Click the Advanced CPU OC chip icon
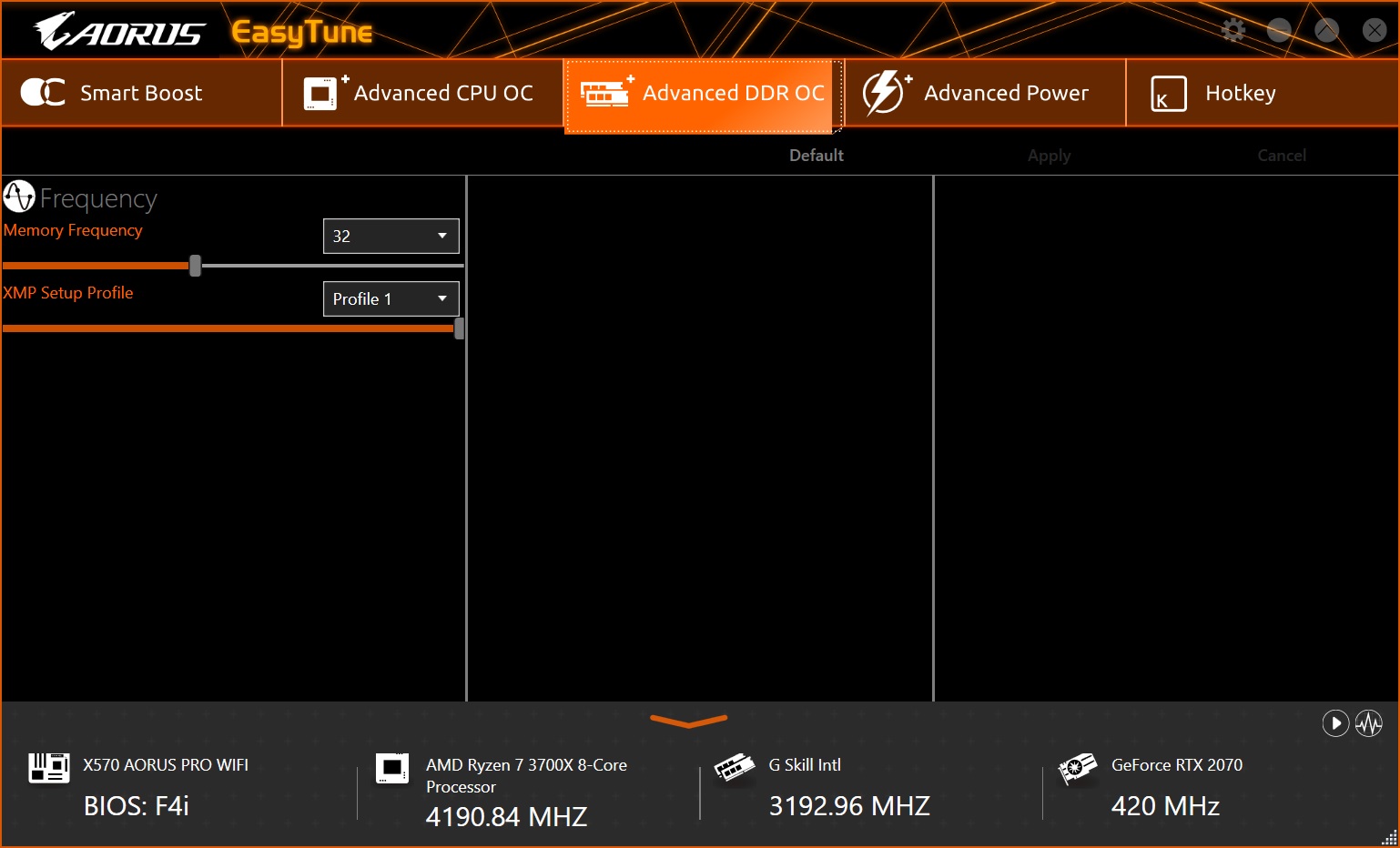1400x848 pixels. point(325,92)
